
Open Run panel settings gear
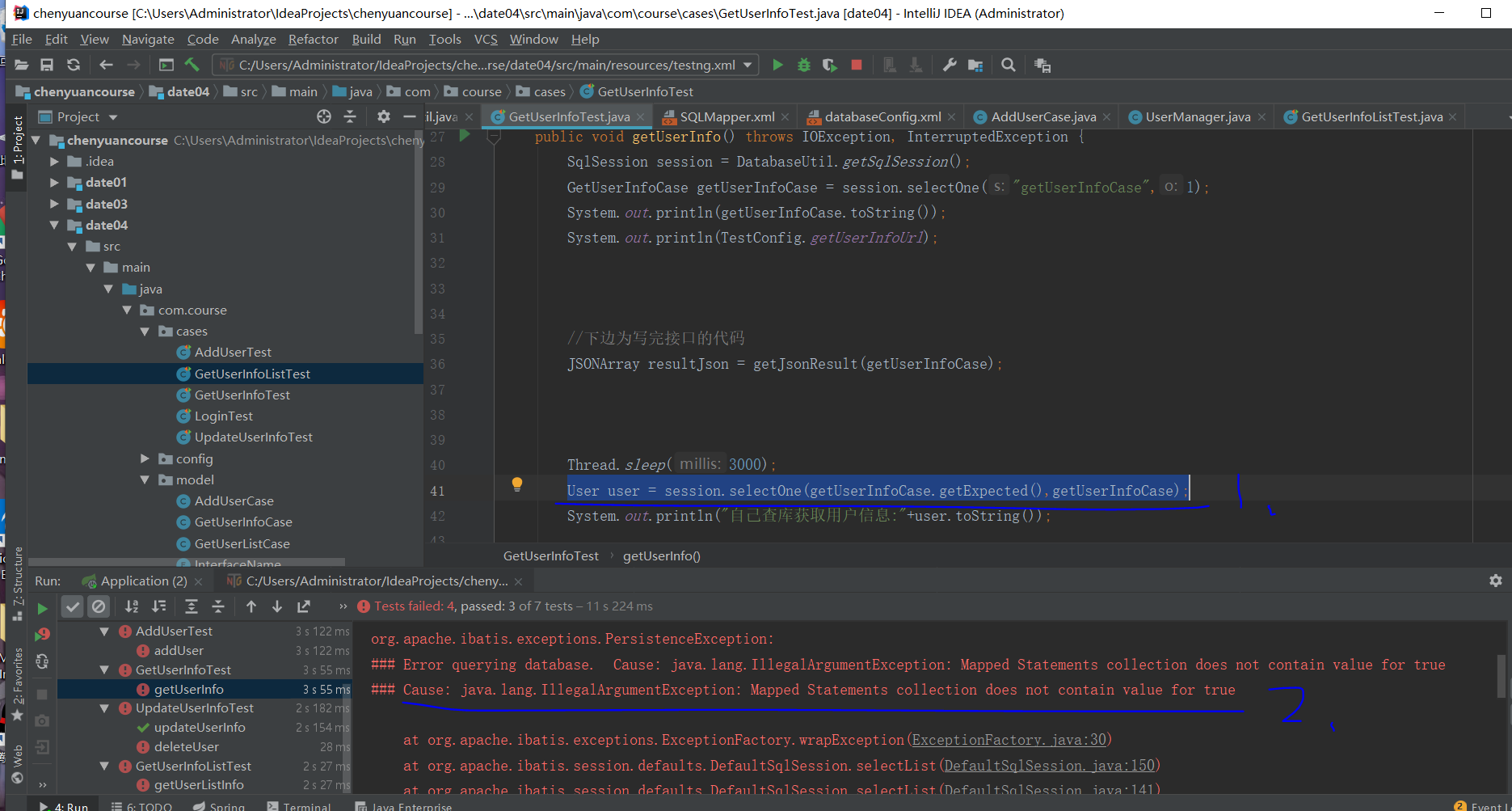(x=1496, y=581)
